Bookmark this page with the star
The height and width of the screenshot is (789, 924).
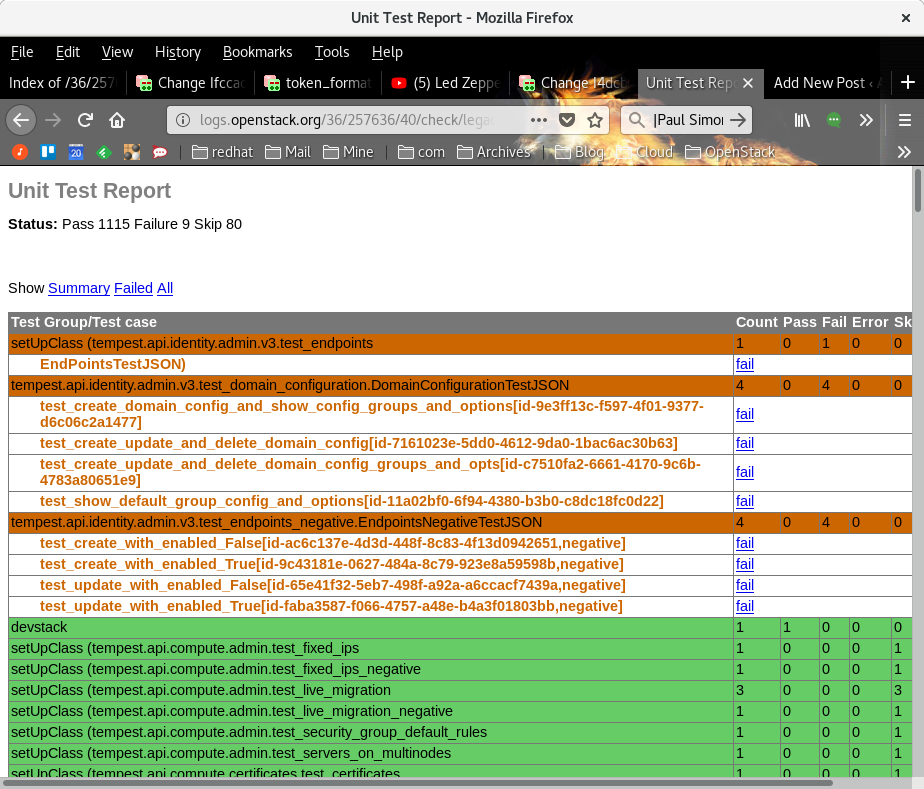click(x=595, y=120)
